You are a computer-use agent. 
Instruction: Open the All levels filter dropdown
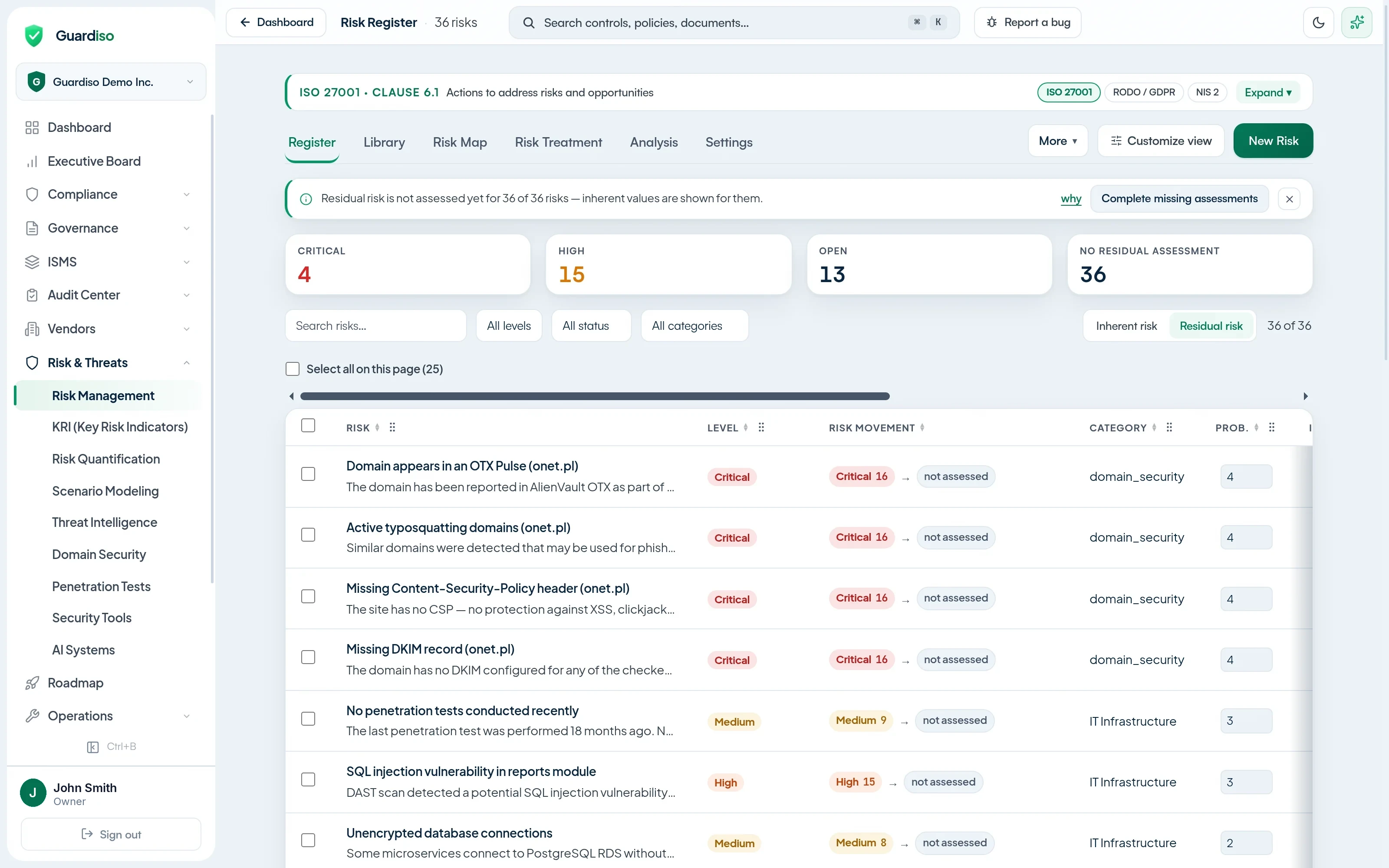pyautogui.click(x=509, y=326)
